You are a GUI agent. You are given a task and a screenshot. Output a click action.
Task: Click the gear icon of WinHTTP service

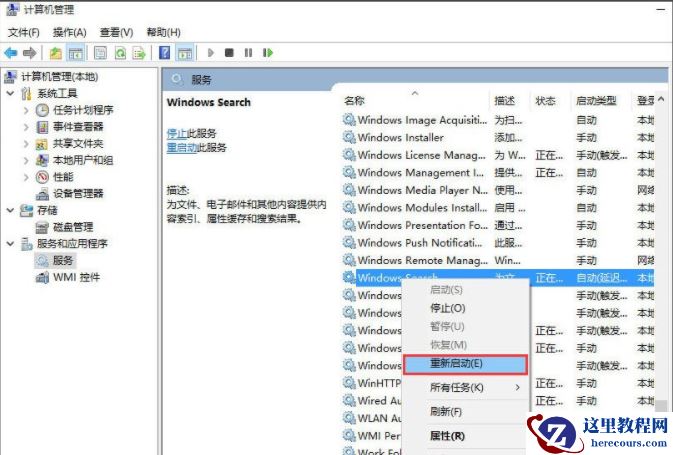(349, 382)
